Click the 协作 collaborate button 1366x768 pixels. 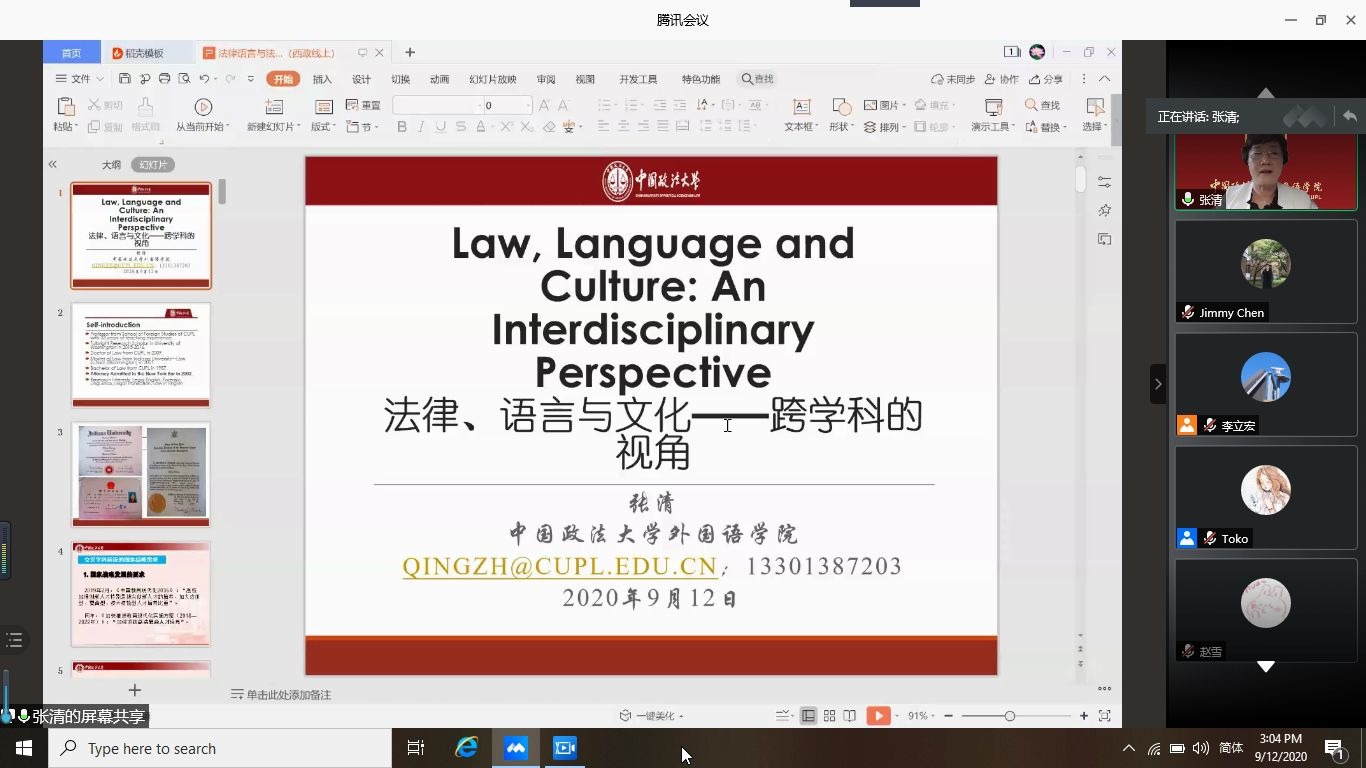pyautogui.click(x=1001, y=79)
